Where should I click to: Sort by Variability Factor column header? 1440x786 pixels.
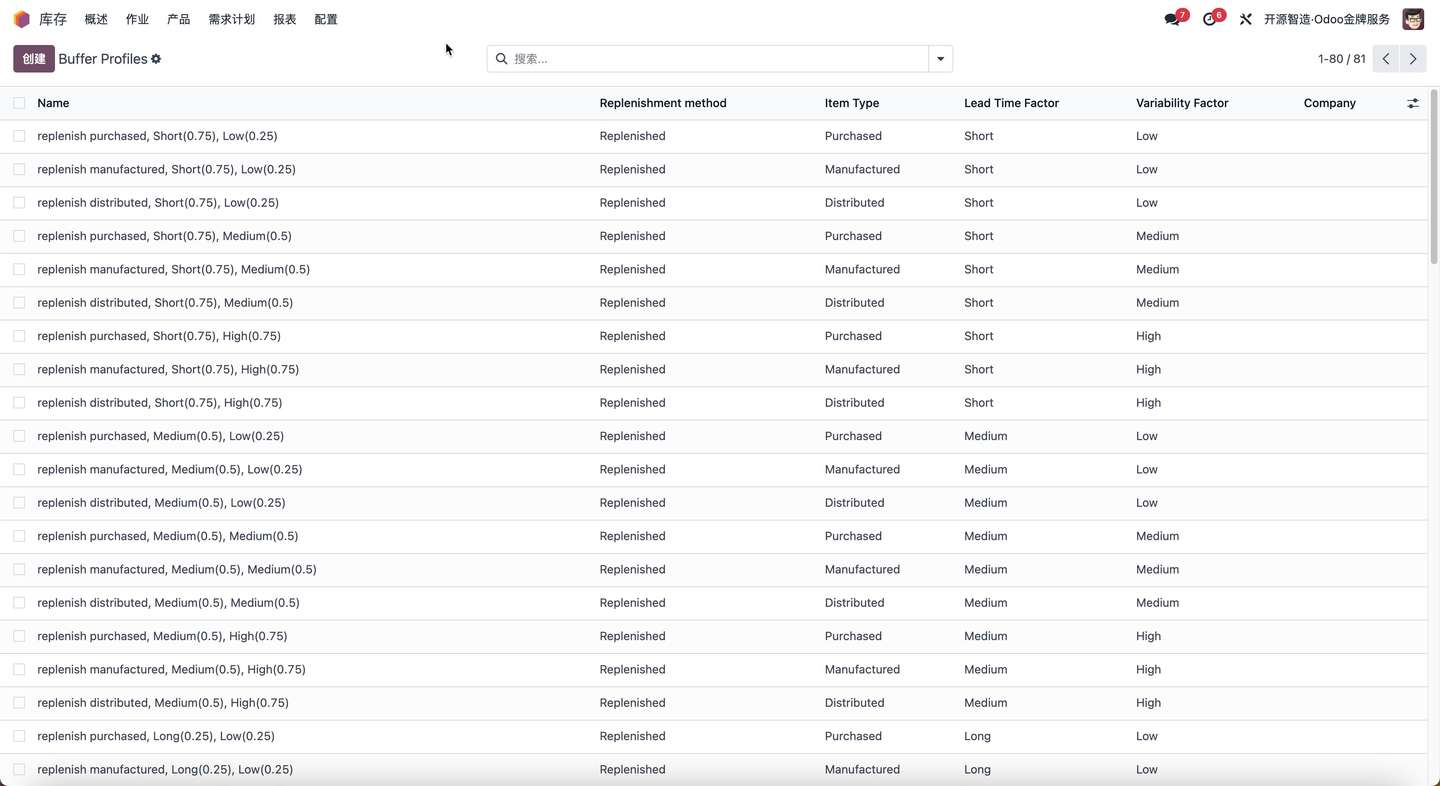[1182, 103]
